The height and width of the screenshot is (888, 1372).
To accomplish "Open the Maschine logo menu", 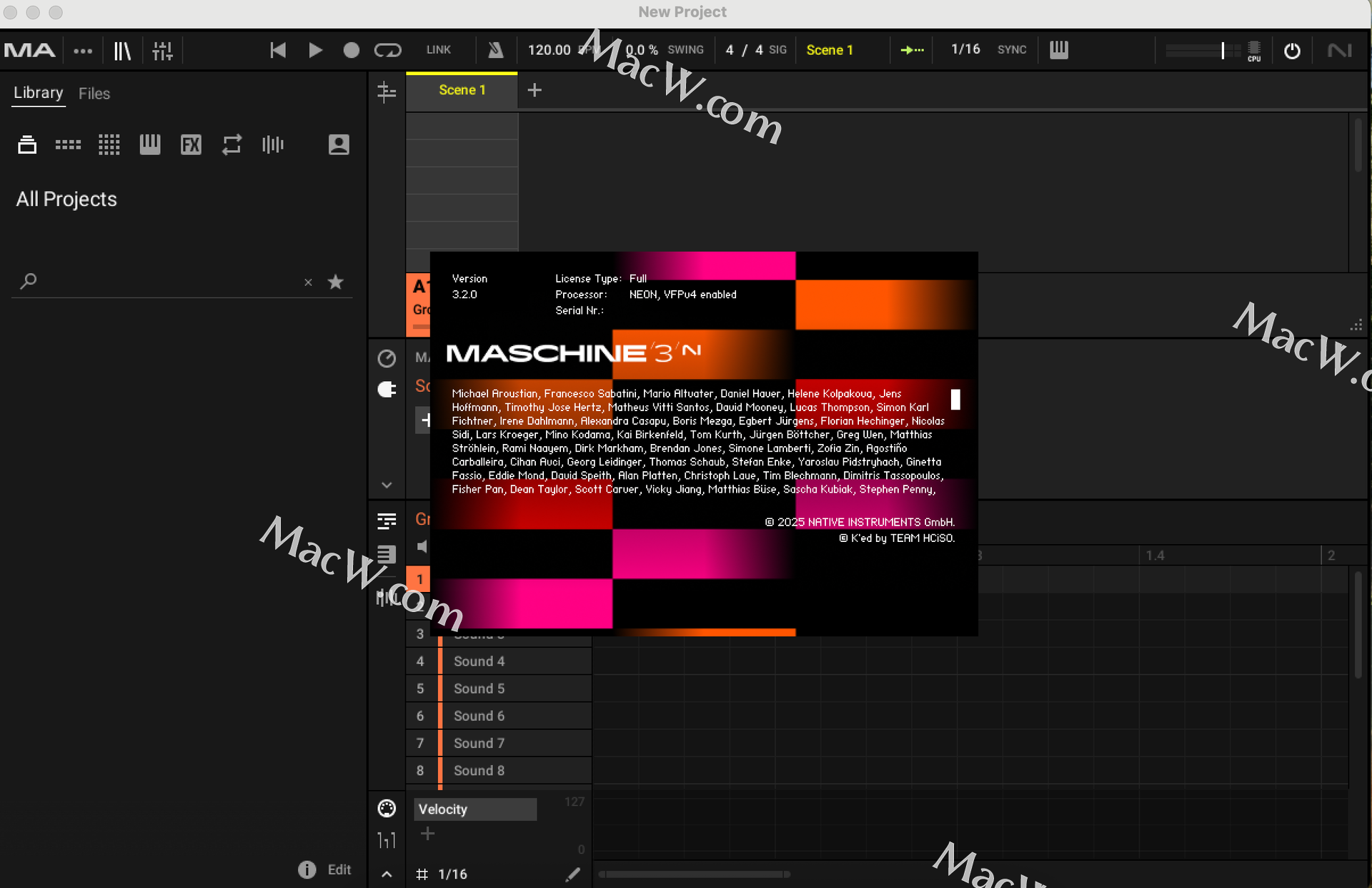I will (29, 50).
